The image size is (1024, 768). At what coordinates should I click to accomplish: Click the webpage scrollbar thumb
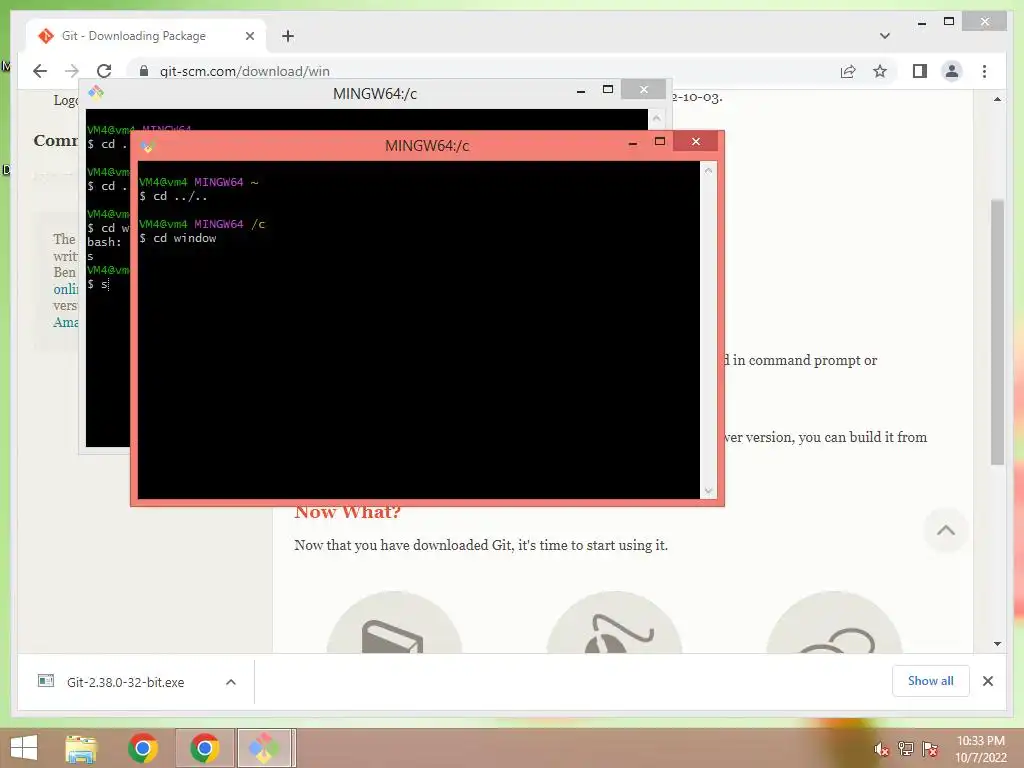point(997,332)
